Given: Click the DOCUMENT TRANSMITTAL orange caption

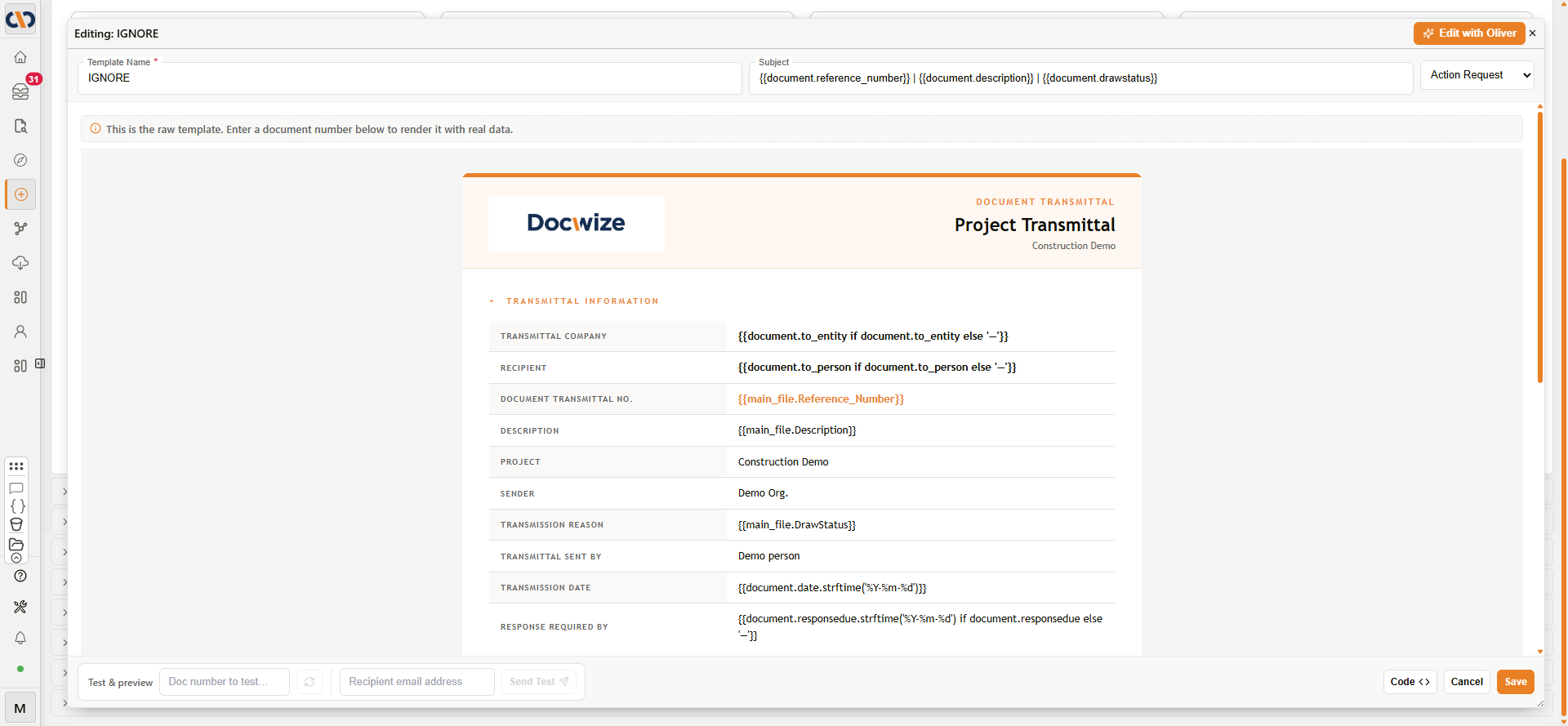Looking at the screenshot, I should (x=1045, y=203).
